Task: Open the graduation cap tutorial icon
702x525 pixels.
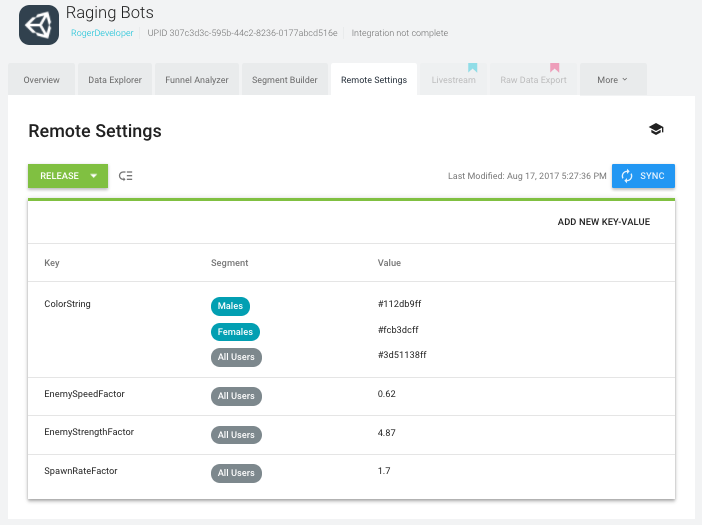Action: pos(656,130)
